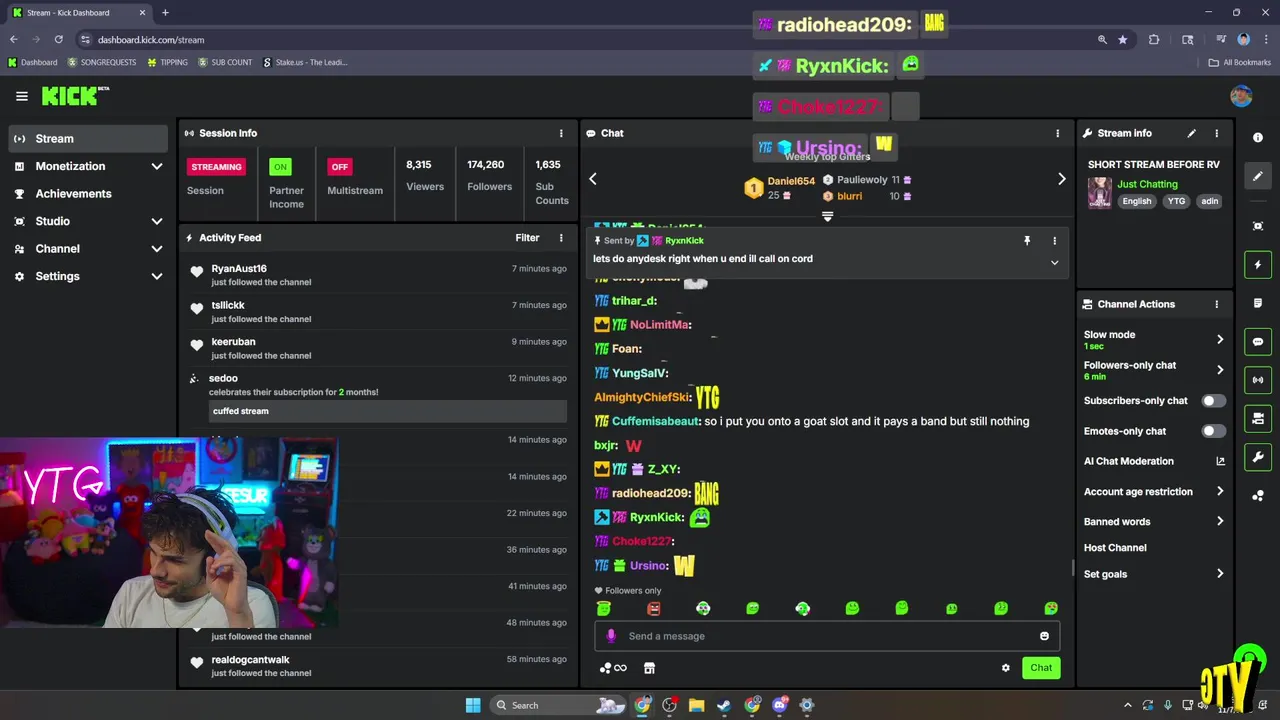Show previous weekly top gifters arrow

click(593, 179)
